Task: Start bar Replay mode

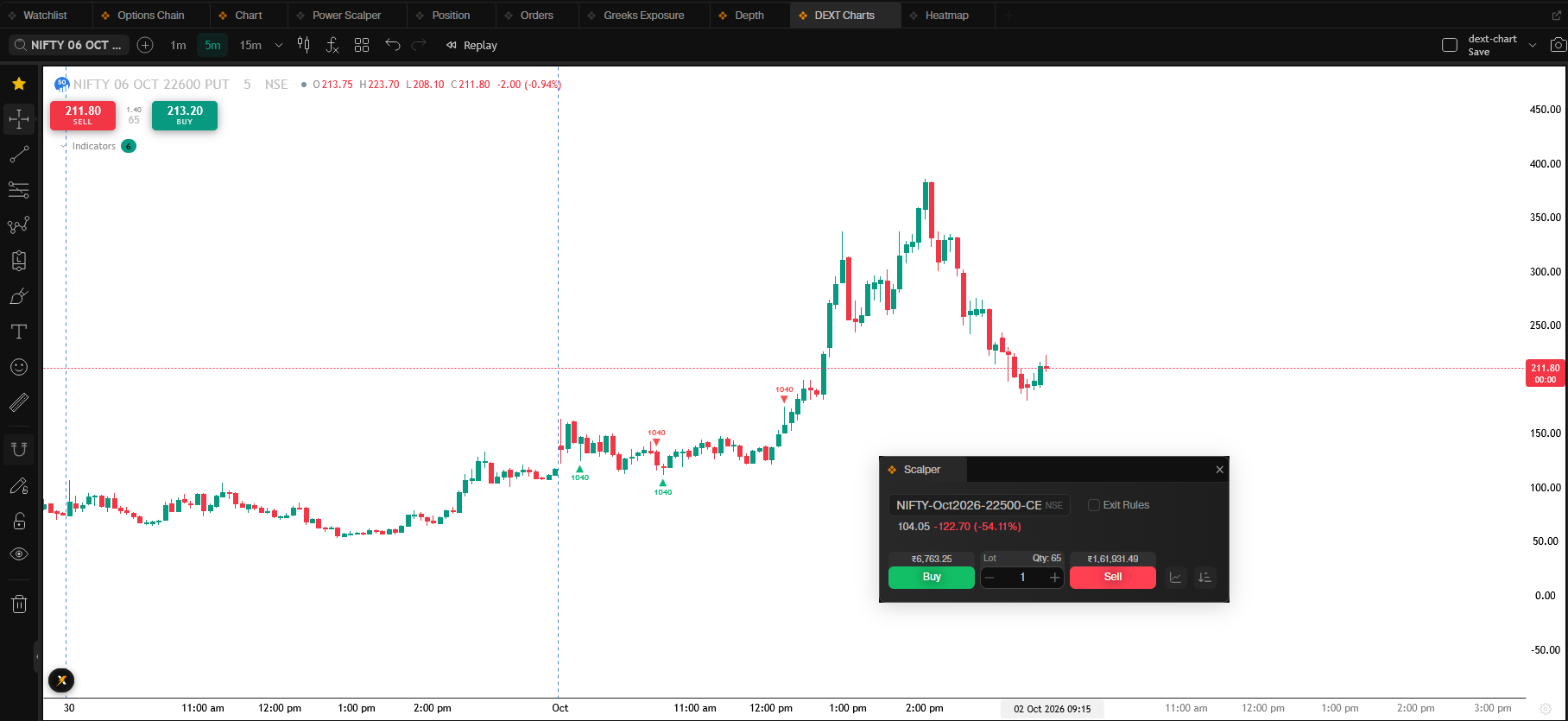Action: tap(471, 45)
